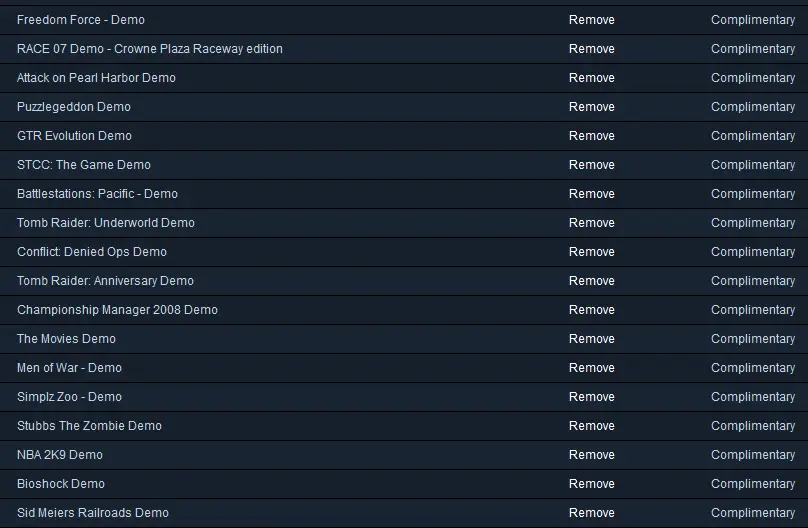Screen dimensions: 808x528
Task: Remove Men of War - Demo
Action: coord(592,368)
